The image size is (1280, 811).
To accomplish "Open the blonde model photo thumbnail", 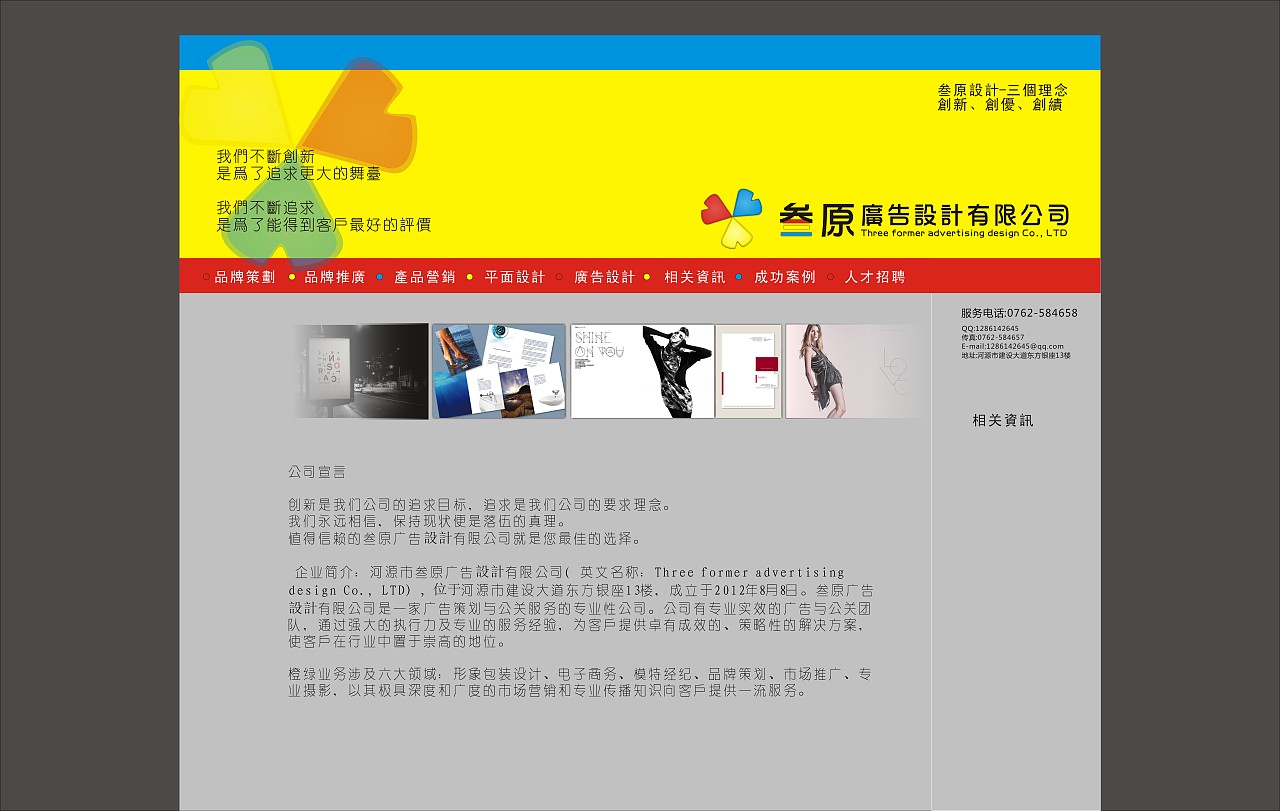I will (x=854, y=371).
